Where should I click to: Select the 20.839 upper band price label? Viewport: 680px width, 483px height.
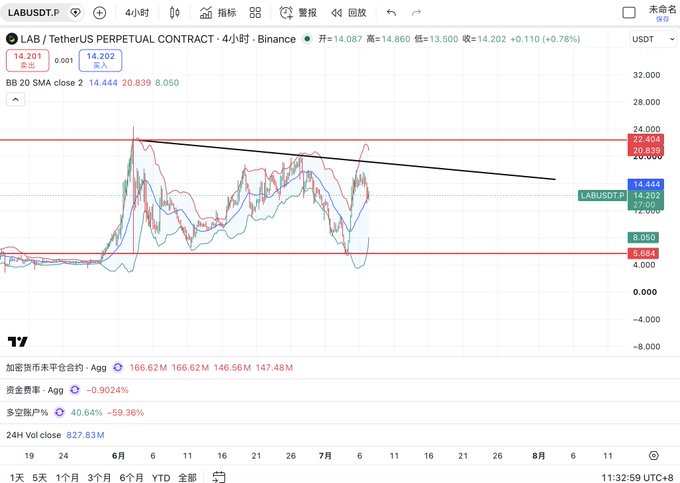click(646, 150)
